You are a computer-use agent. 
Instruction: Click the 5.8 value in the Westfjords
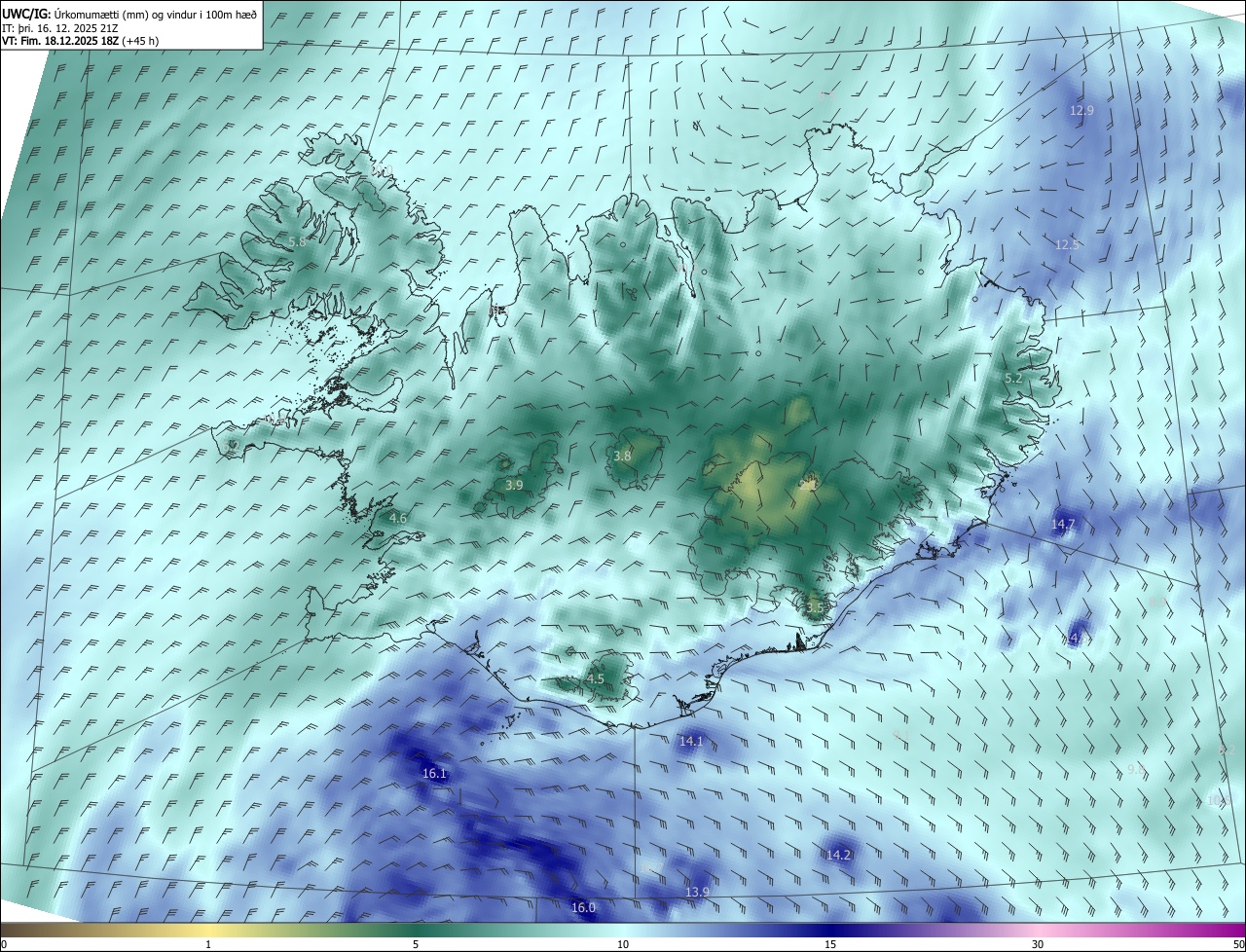(x=297, y=240)
